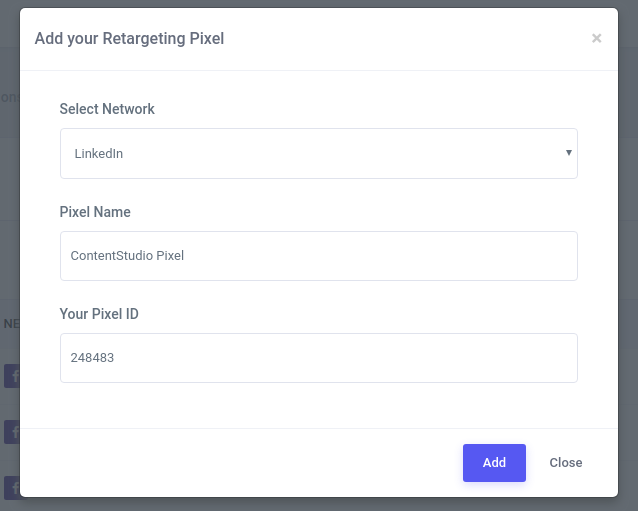638x511 pixels.
Task: Click the selected LinkedIn value
Action: (x=99, y=154)
